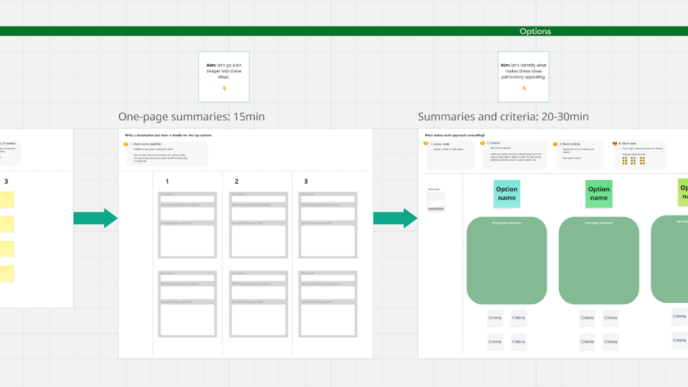The width and height of the screenshot is (688, 387).
Task: Select the upper template card under column 2
Action: click(258, 225)
